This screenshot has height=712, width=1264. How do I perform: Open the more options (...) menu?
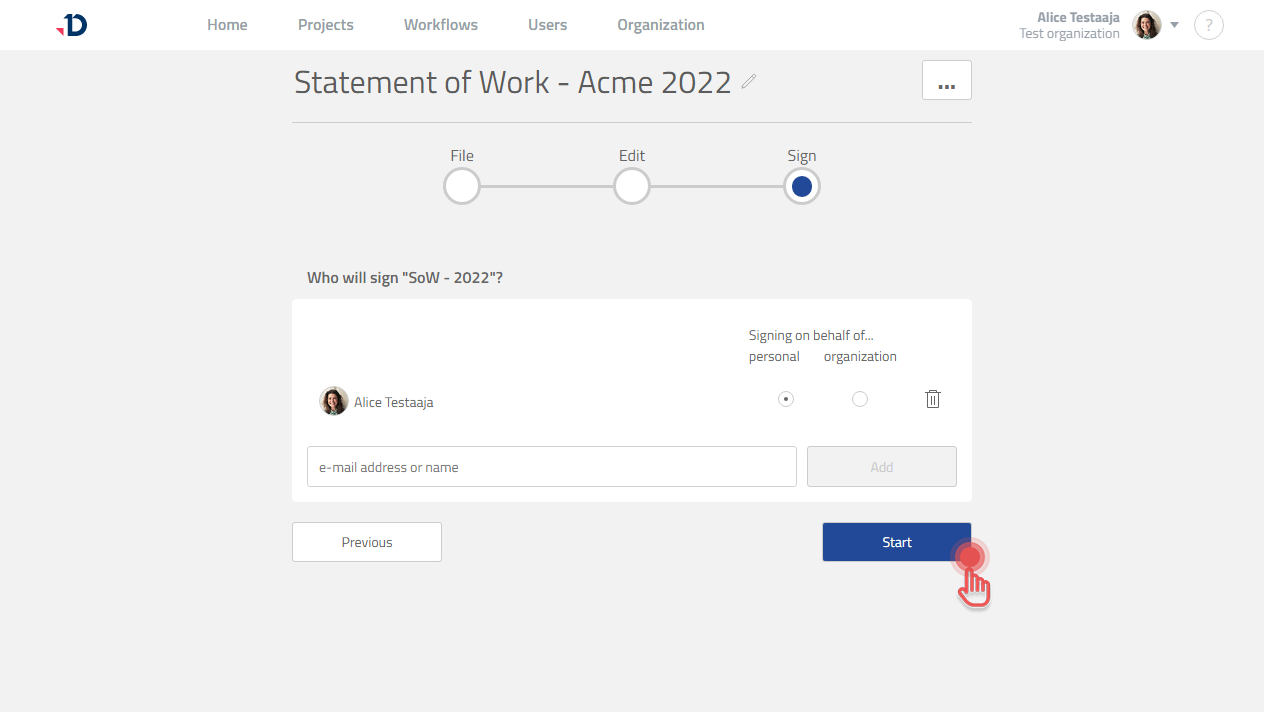click(945, 80)
